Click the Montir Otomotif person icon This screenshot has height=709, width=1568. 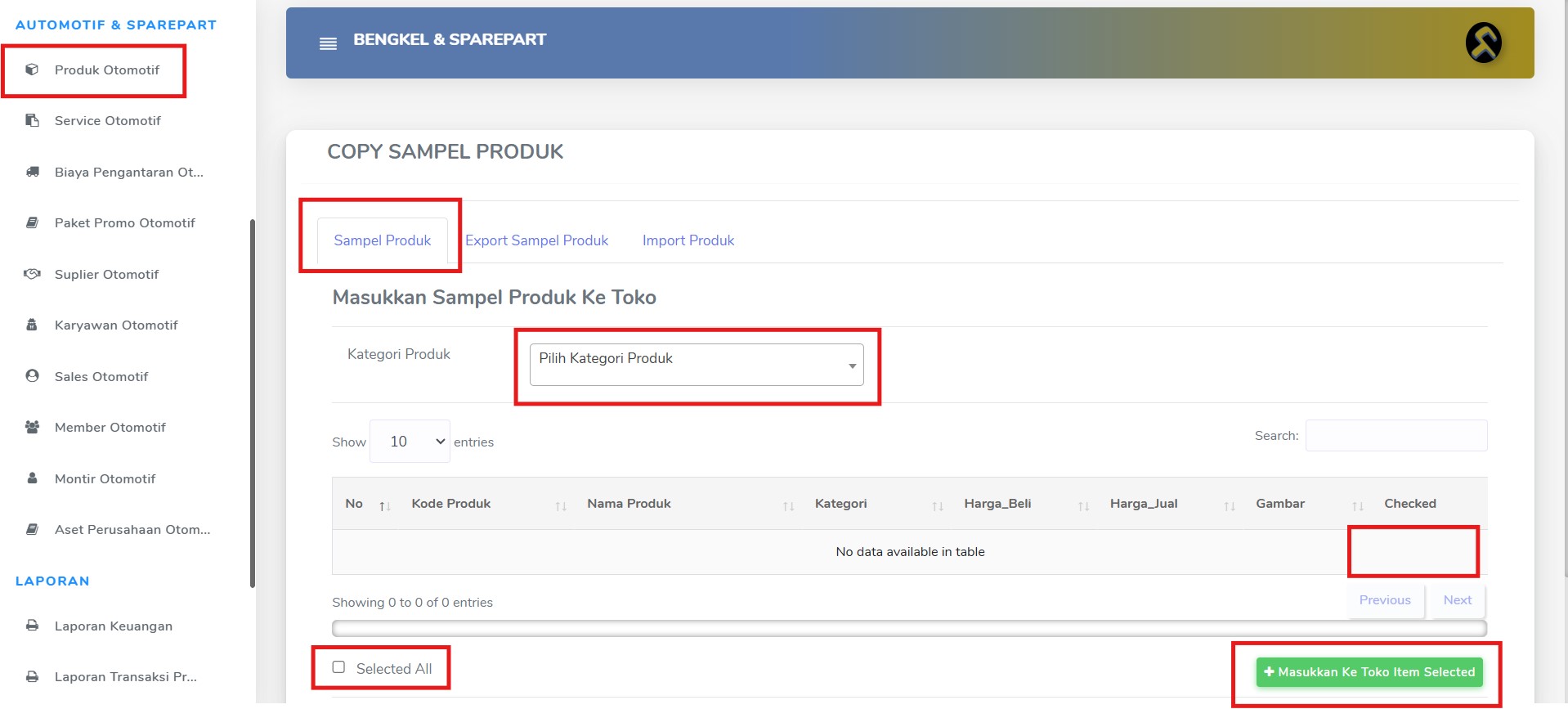(x=32, y=478)
